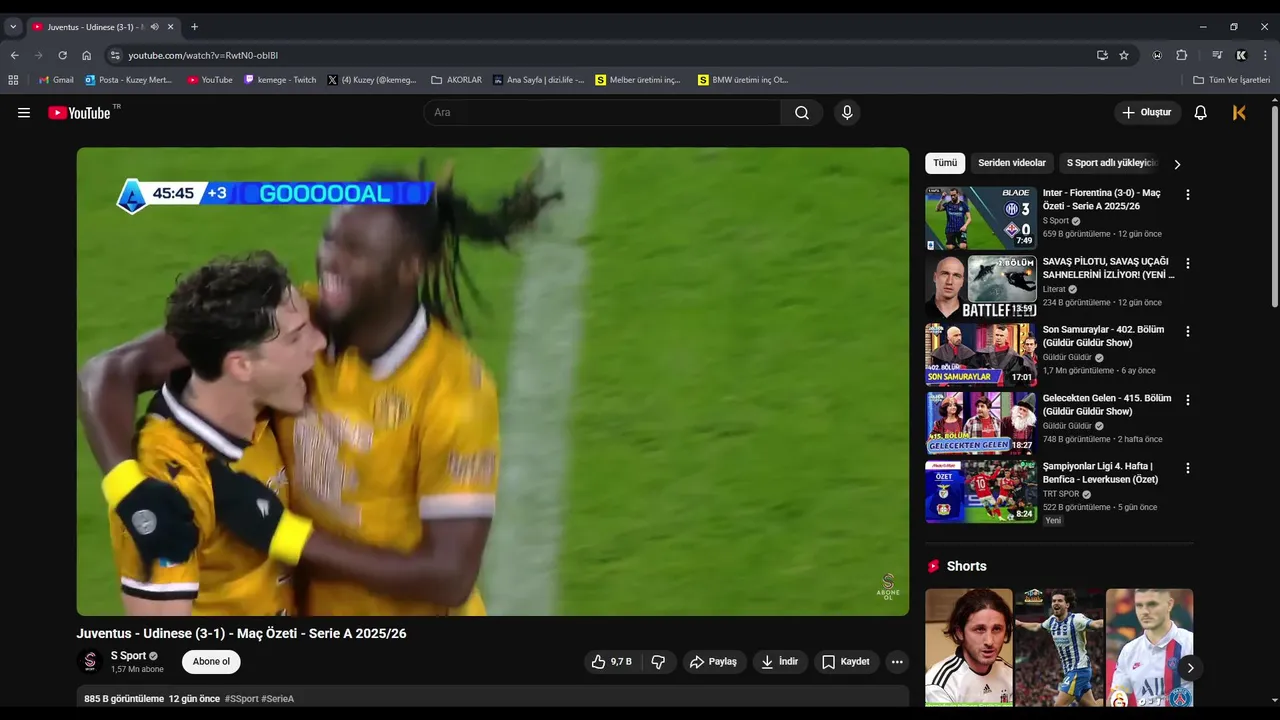This screenshot has height=720, width=1280.
Task: Open a new browser tab
Action: 194,27
